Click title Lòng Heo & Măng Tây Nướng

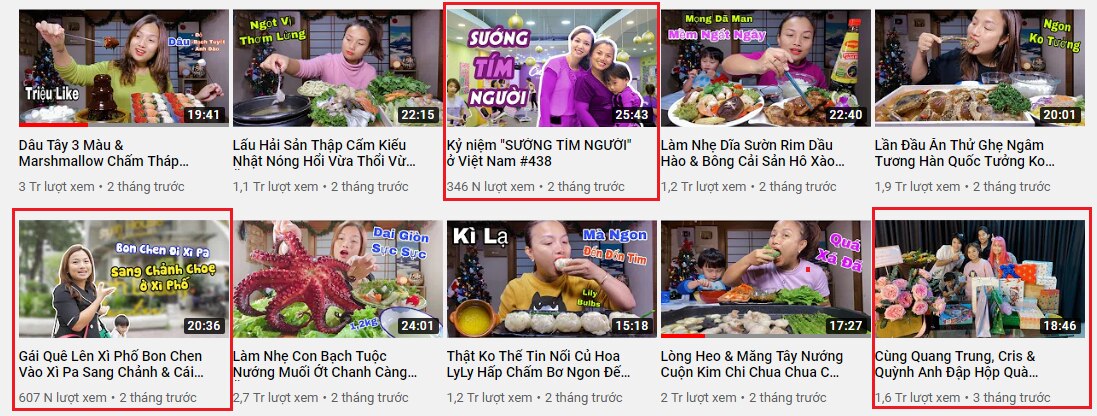753,365
